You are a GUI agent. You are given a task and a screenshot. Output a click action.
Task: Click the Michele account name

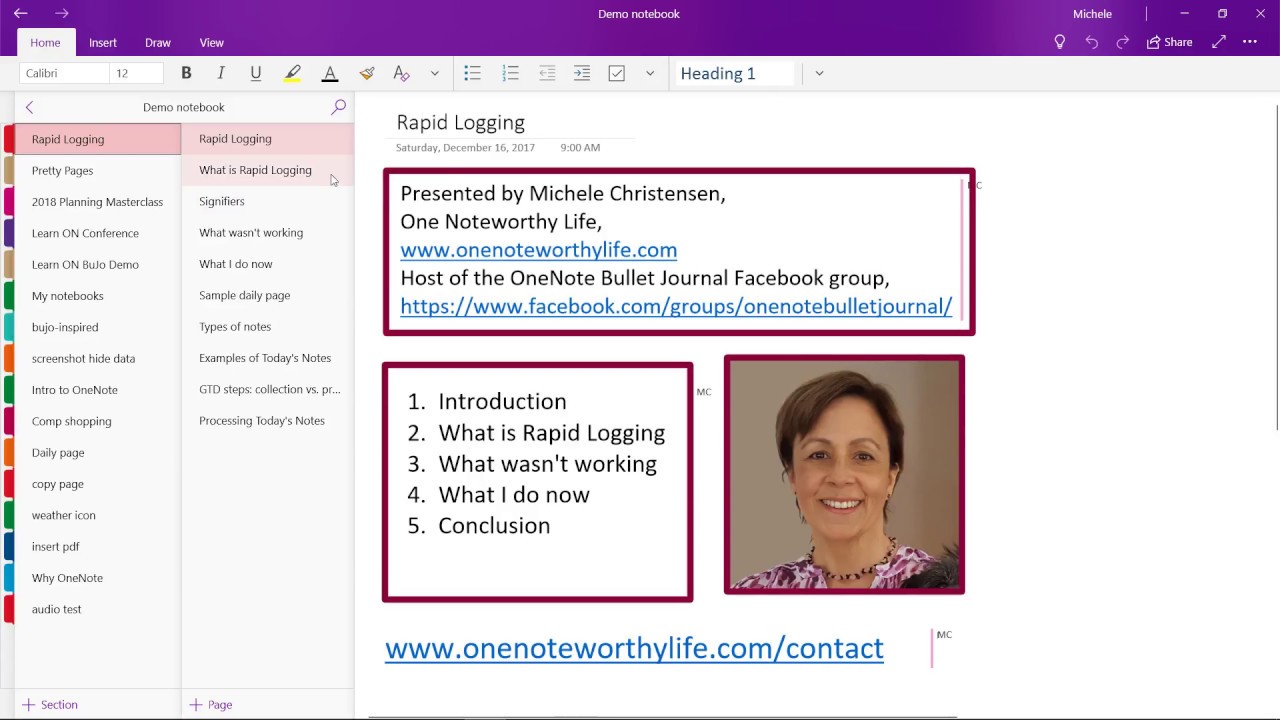point(1092,14)
